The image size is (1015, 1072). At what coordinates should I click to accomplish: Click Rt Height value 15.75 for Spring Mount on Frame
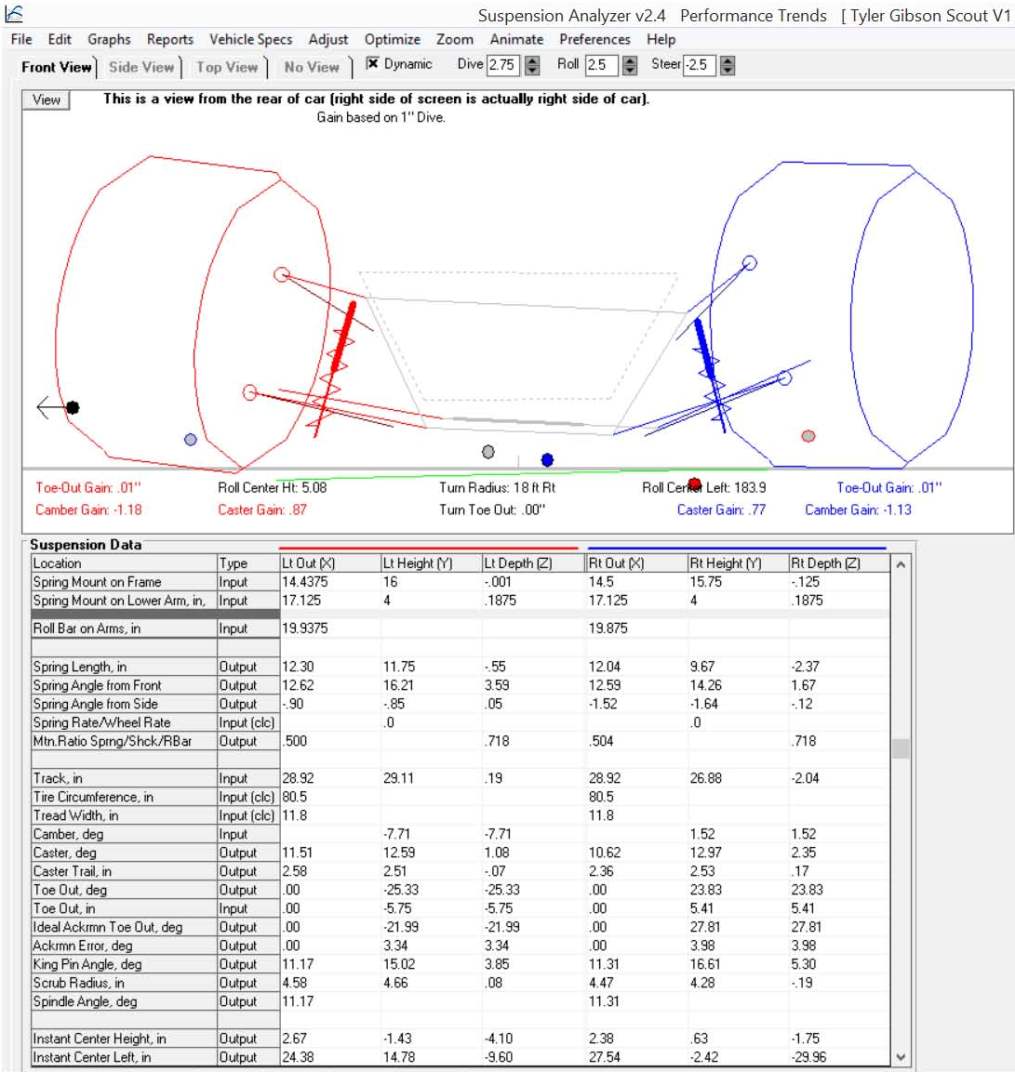738,582
